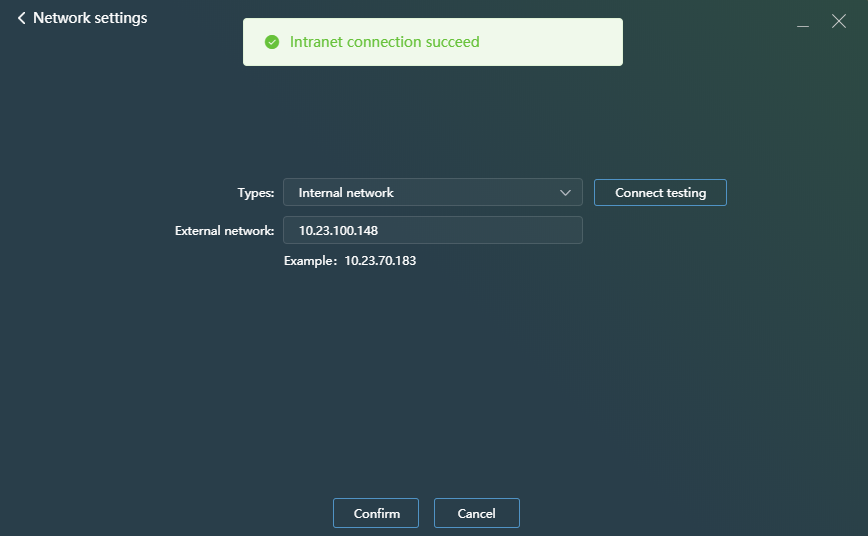
Task: Click the Example label under the field
Action: coord(310,261)
